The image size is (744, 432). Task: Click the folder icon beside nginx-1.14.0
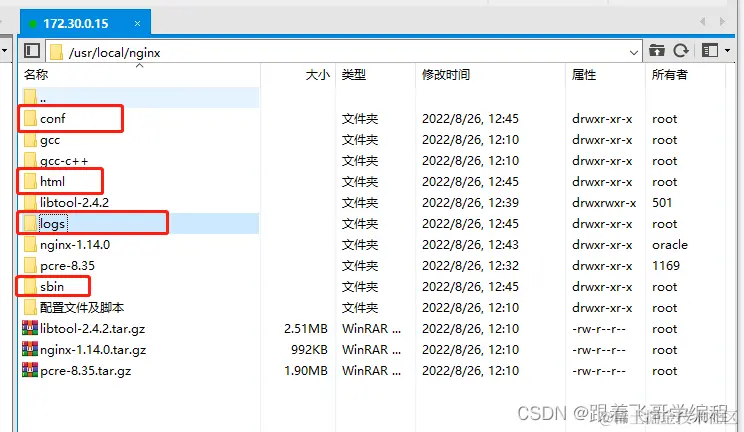tap(30, 244)
